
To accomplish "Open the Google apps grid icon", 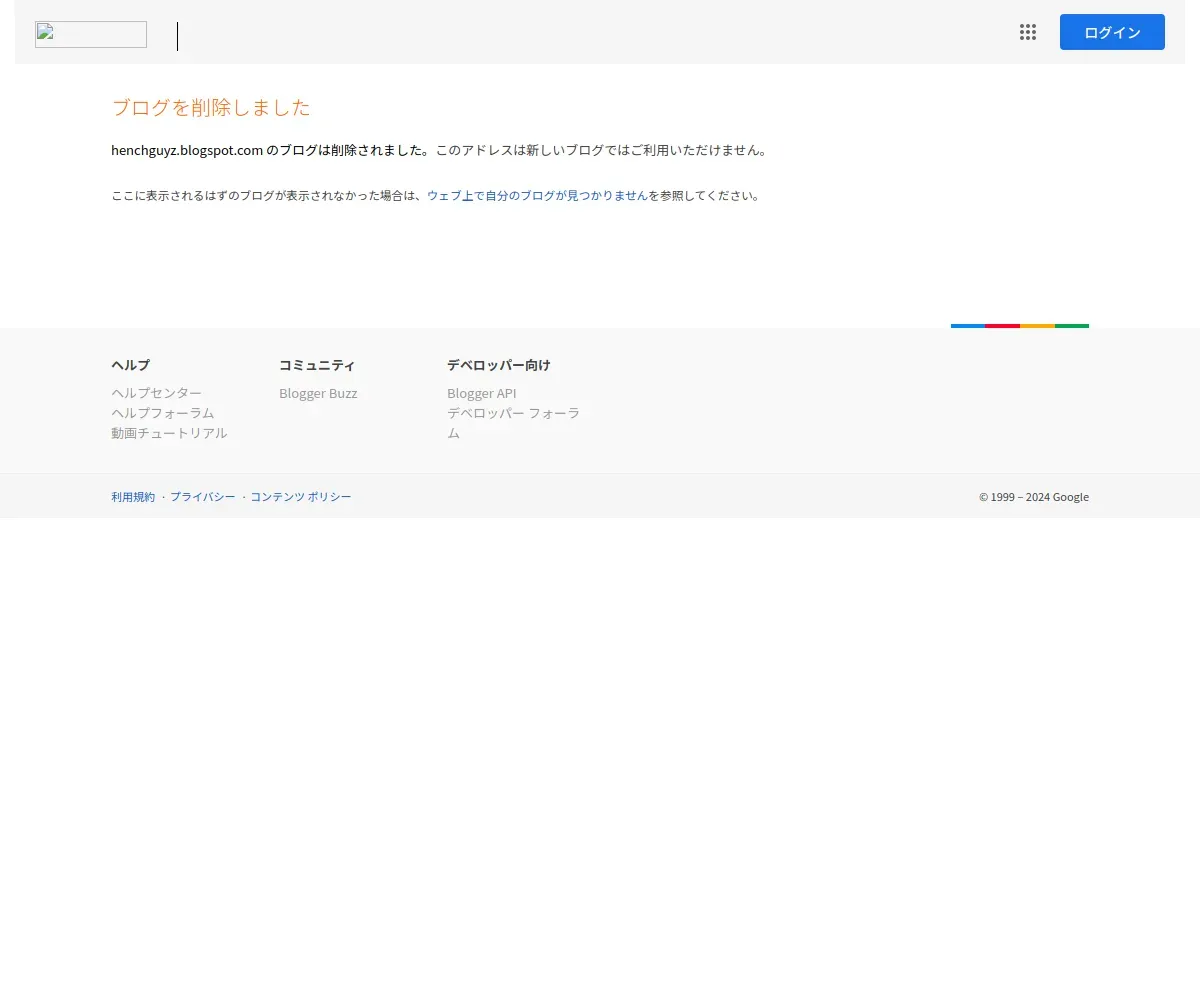I will coord(1028,32).
